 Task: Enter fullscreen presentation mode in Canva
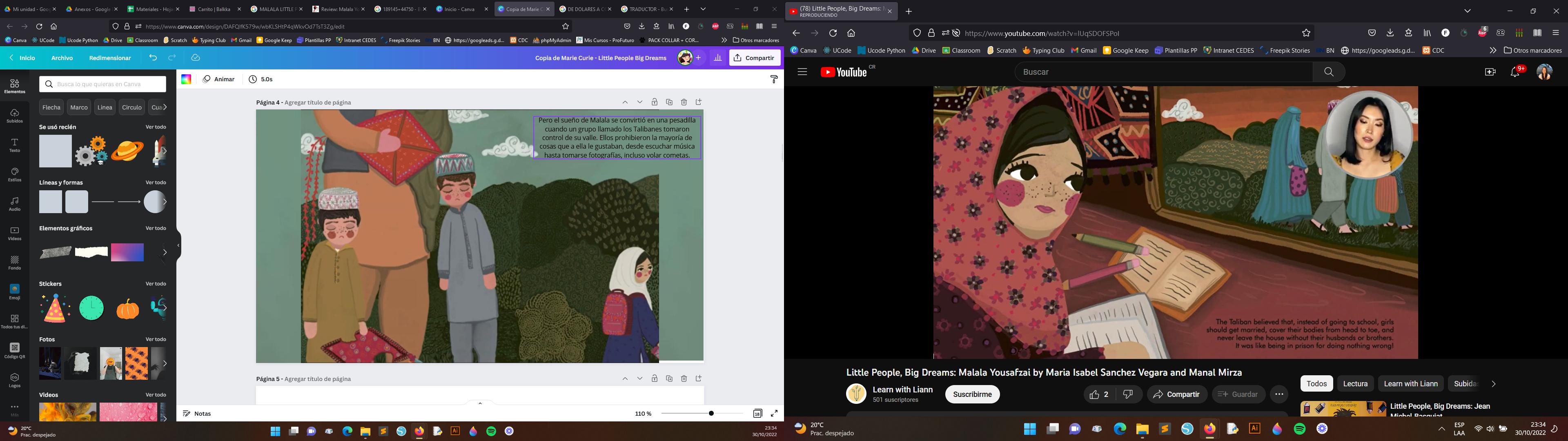[774, 414]
